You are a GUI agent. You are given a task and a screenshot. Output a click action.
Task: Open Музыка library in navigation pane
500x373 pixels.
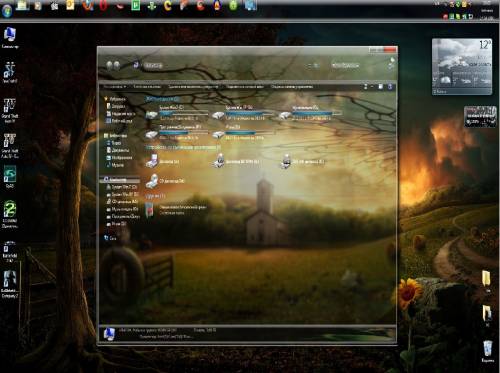116,165
